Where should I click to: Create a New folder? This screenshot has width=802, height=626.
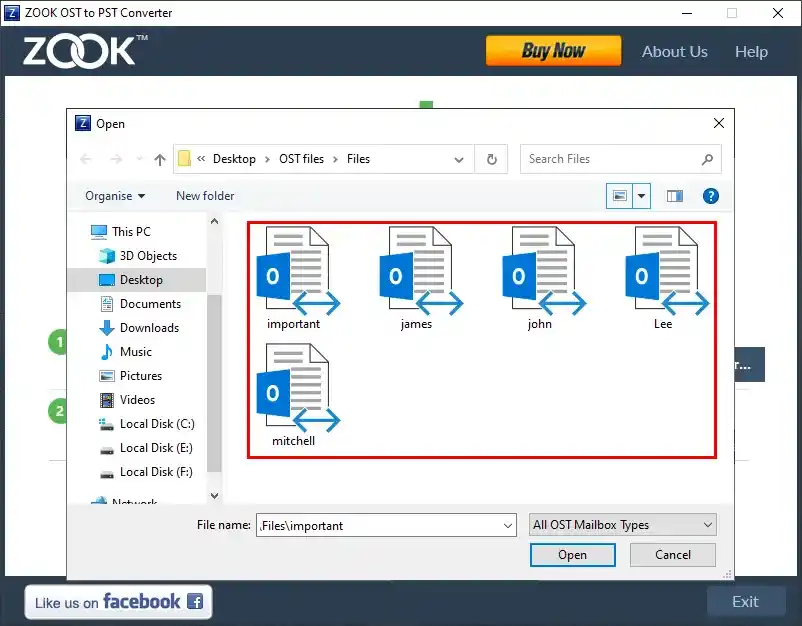pos(205,196)
